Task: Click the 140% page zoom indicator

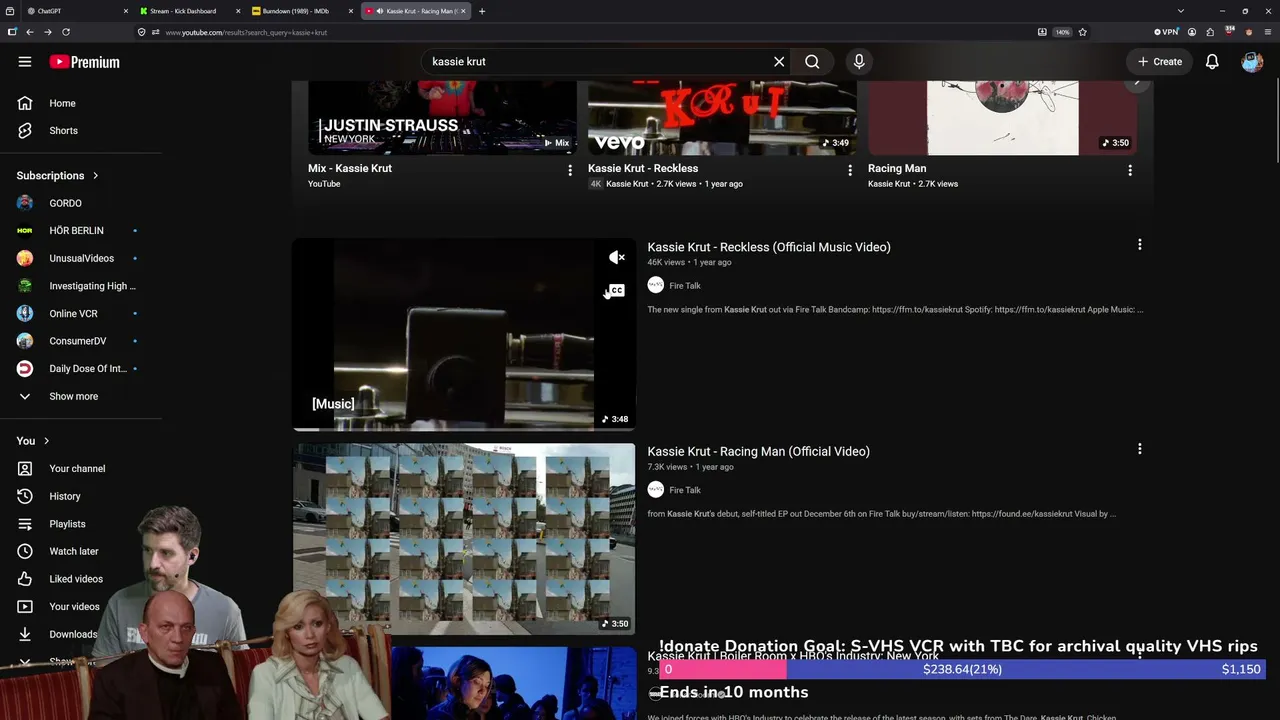Action: click(x=1062, y=32)
